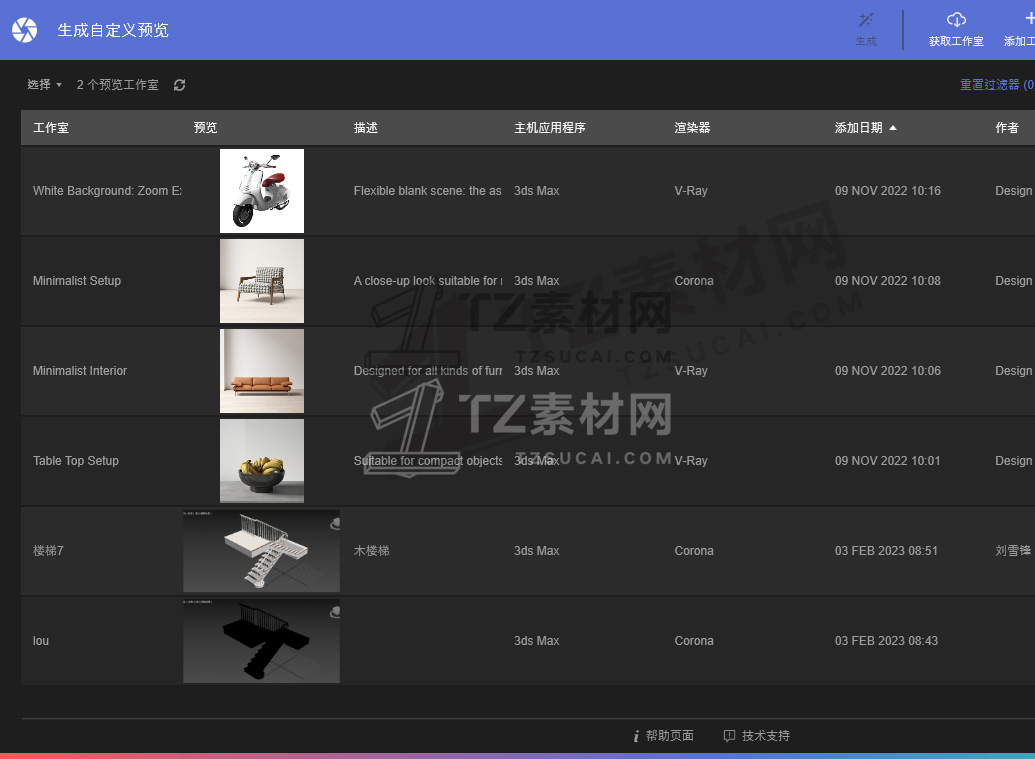The width and height of the screenshot is (1035, 759).
Task: Click the 木楼梯 description cell
Action: (x=372, y=550)
